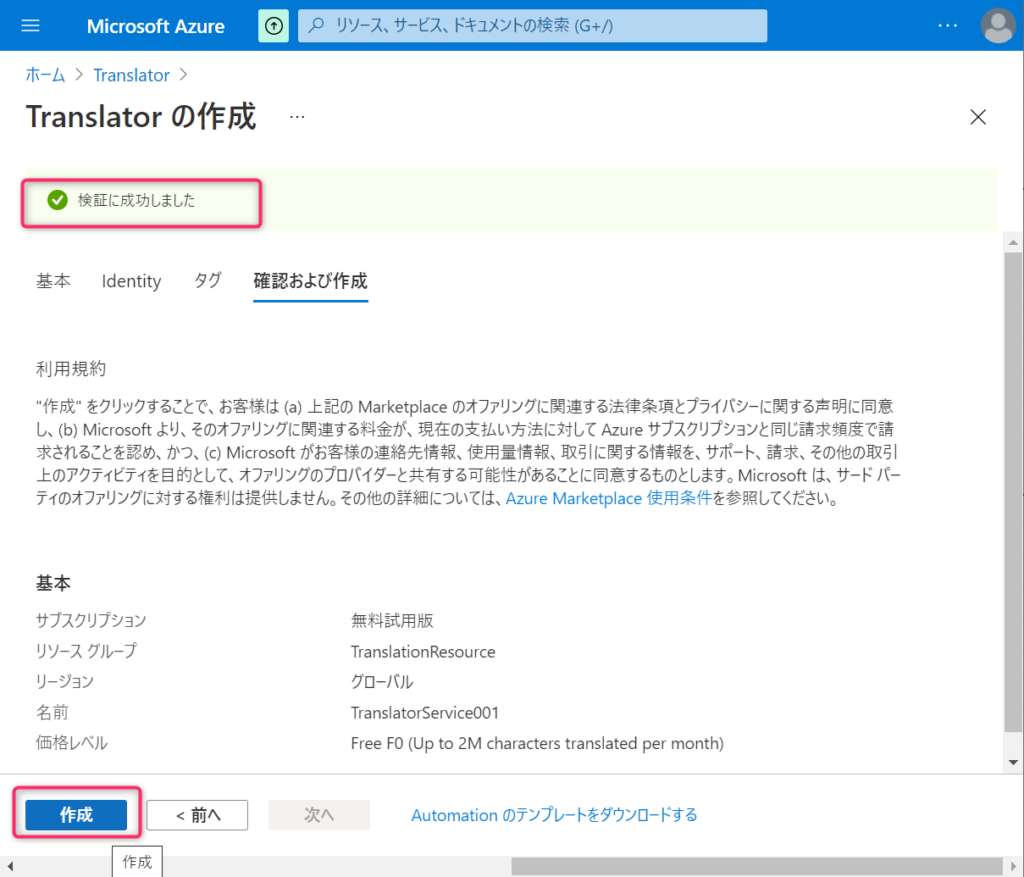Click the search magnifier icon
Image resolution: width=1024 pixels, height=877 pixels.
(317, 25)
